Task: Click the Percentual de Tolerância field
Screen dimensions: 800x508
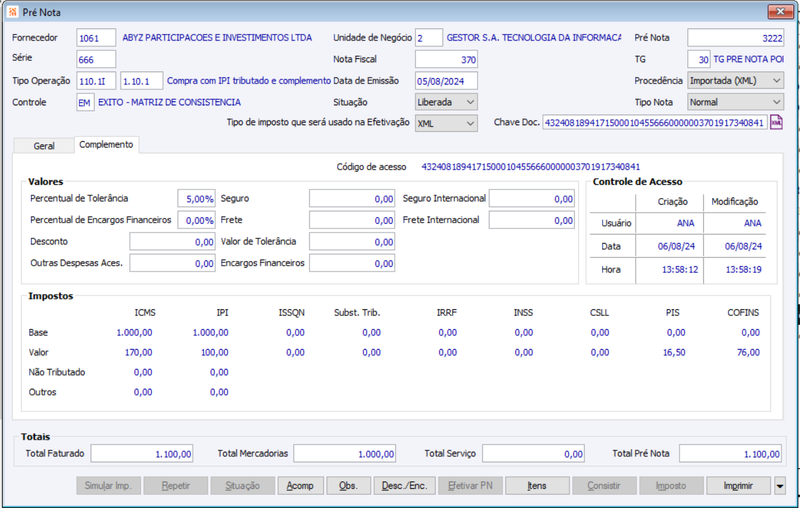Action: (x=196, y=198)
